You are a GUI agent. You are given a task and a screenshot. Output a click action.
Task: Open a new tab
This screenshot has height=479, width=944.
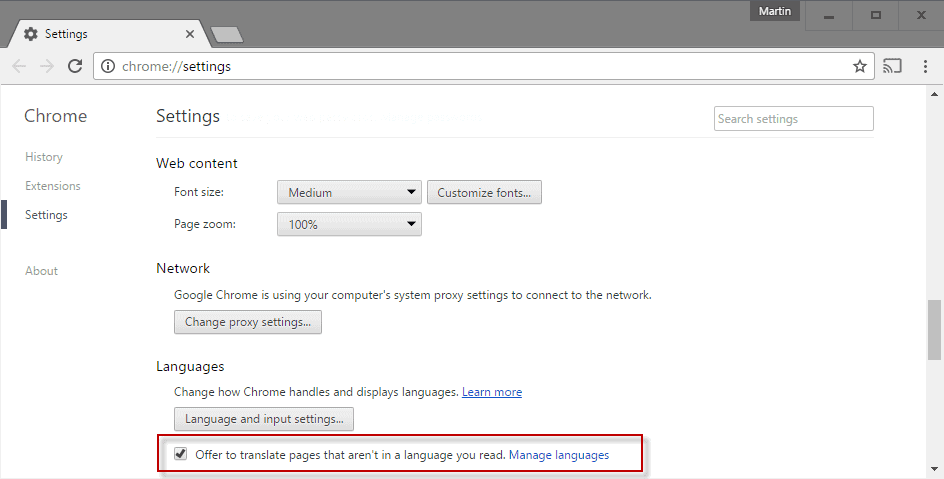click(x=228, y=35)
